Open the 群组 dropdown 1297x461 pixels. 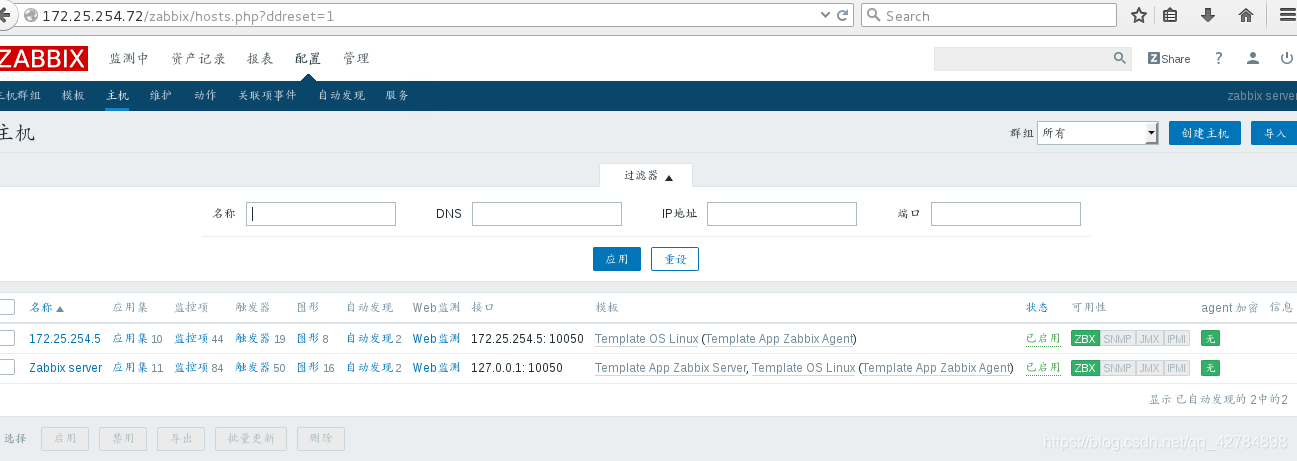[x=1097, y=133]
